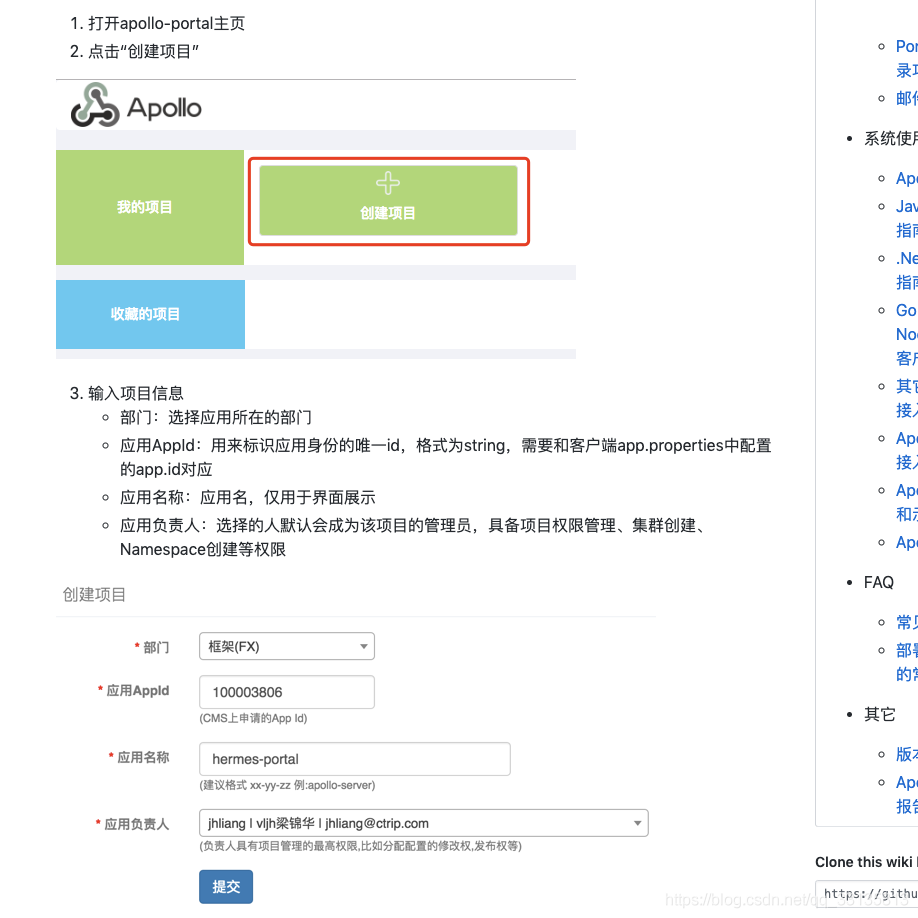The width and height of the screenshot is (918, 918).
Task: Click the first Por sidebar link
Action: click(906, 45)
